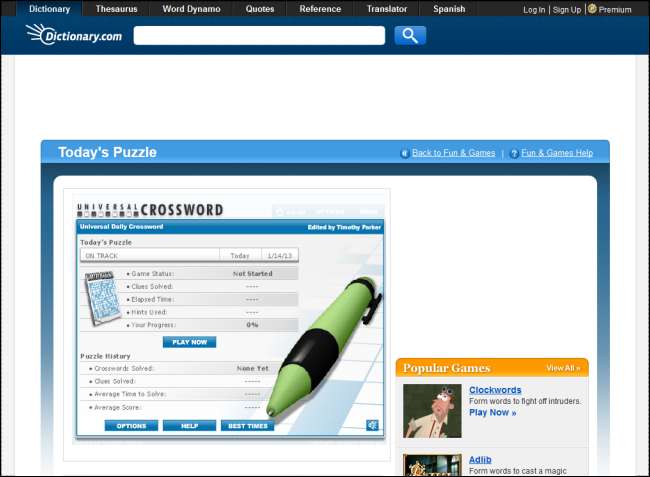Screen dimensions: 650x477
Task: Click the Sign Up link
Action: (x=567, y=10)
